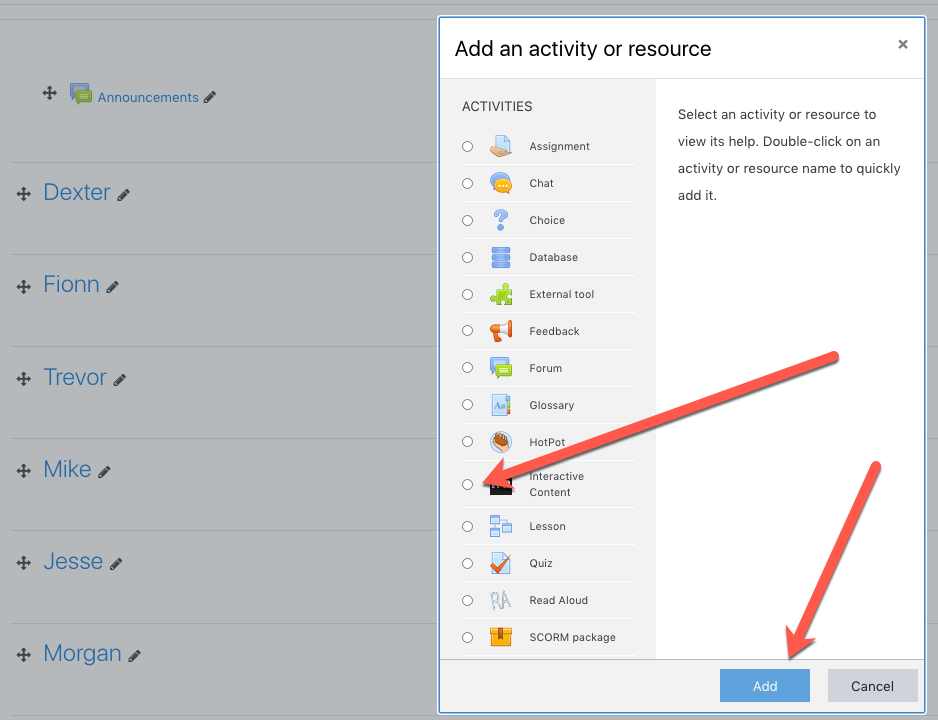Pick the HotPot activity label
This screenshot has width=938, height=720.
pos(547,442)
